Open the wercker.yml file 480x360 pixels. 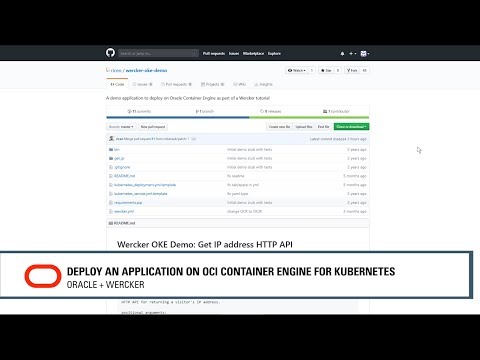coord(124,211)
